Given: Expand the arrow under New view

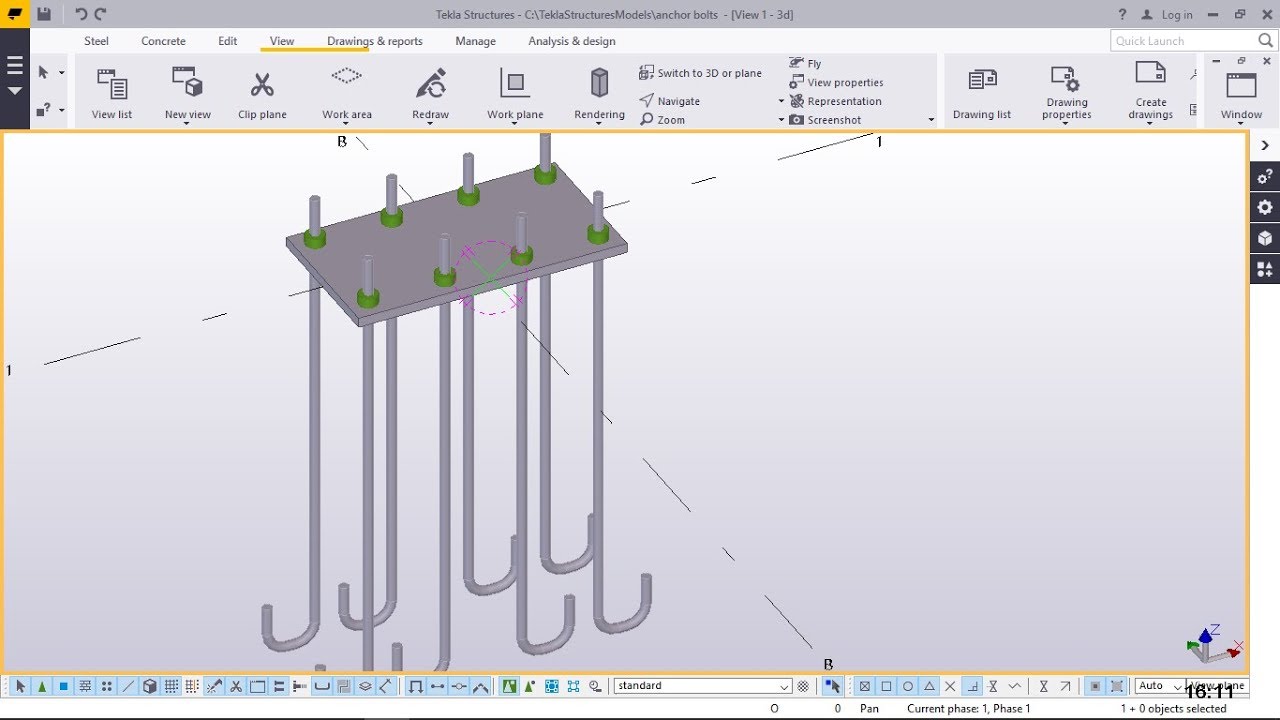Looking at the screenshot, I should tap(187, 124).
